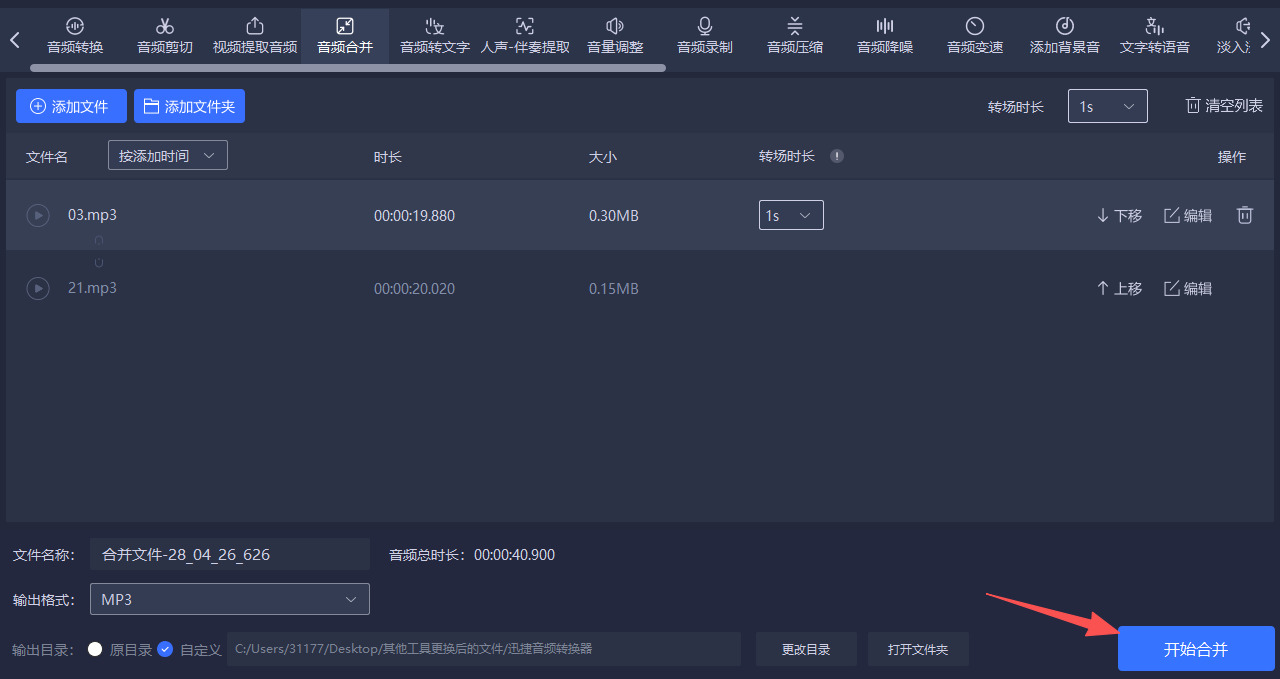Viewport: 1280px width, 679px height.
Task: Click duration 00:00:20.020
Action: click(x=414, y=289)
